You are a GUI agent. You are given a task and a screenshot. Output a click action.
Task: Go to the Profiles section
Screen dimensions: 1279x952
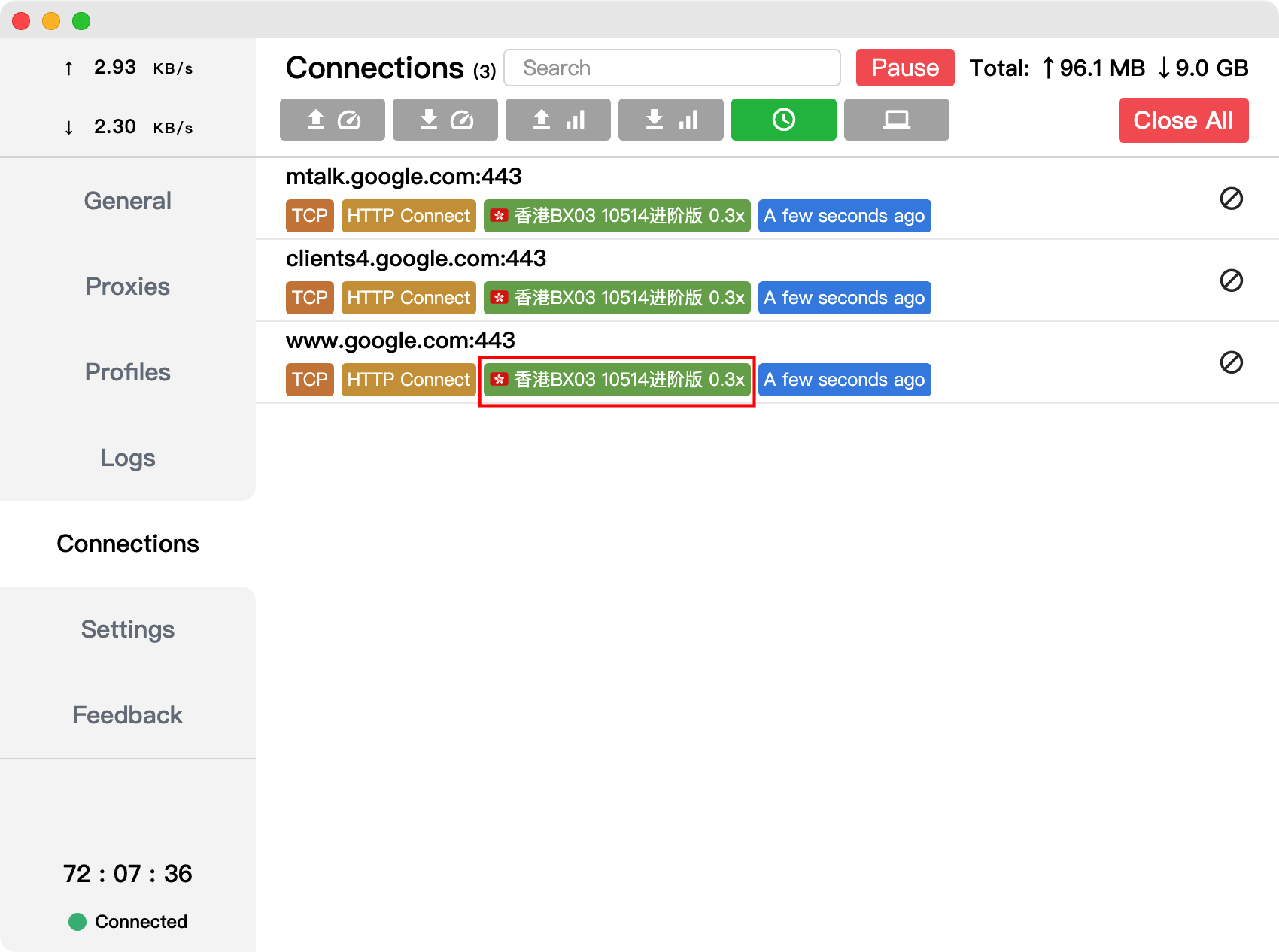tap(128, 372)
